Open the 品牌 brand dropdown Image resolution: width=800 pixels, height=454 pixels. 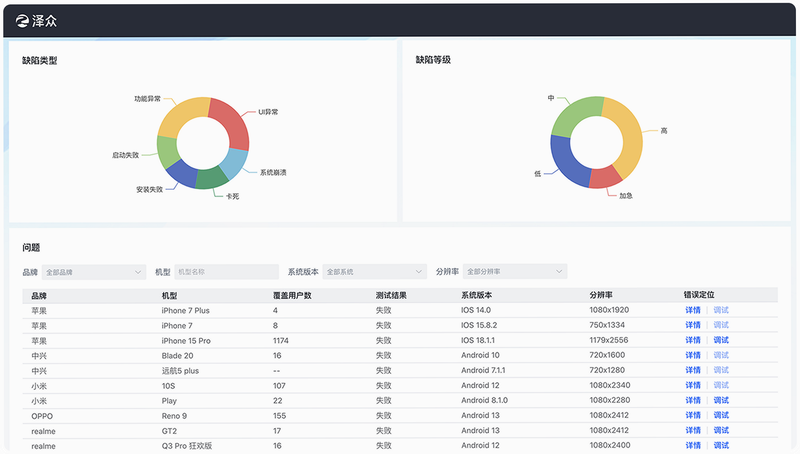point(94,272)
